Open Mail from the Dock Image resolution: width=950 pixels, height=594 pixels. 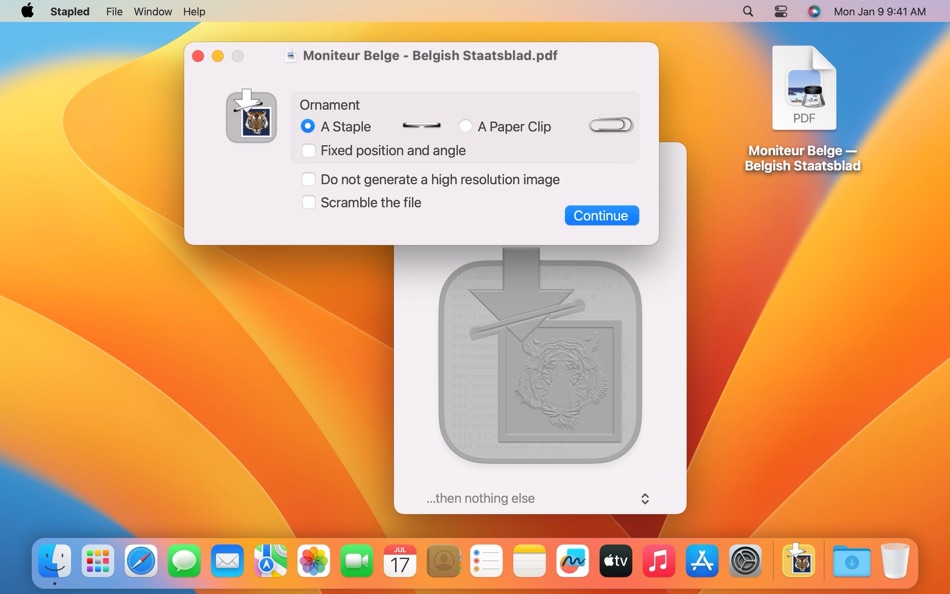(x=227, y=561)
